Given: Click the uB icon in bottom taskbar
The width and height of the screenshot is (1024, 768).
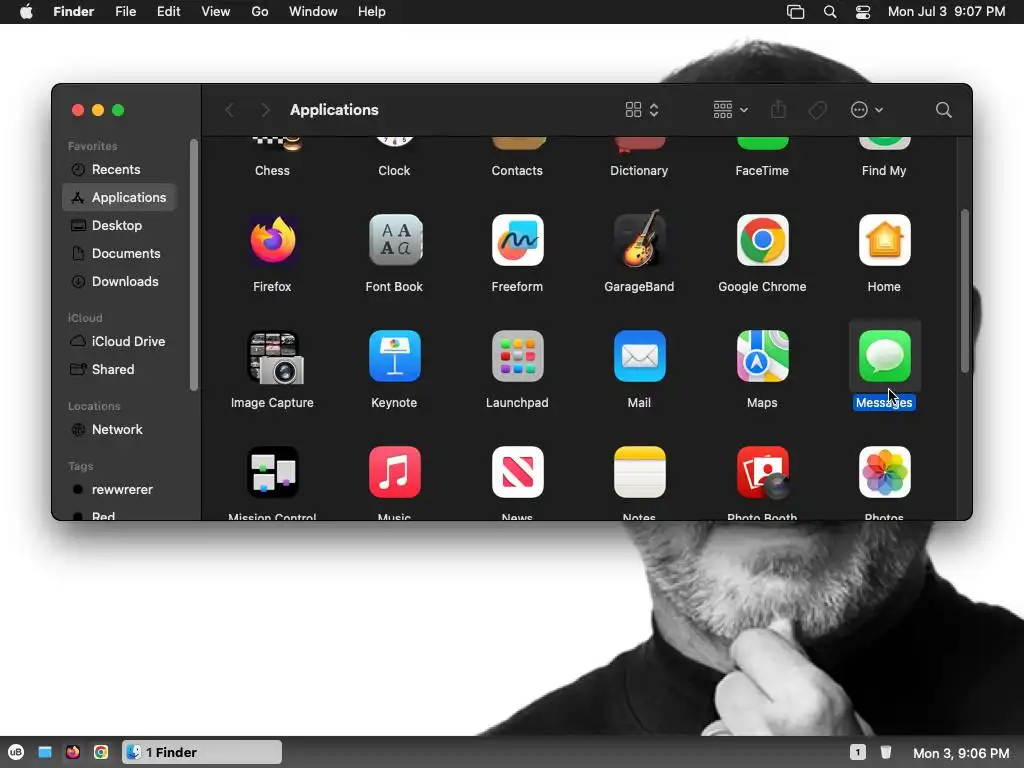Looking at the screenshot, I should 16,752.
